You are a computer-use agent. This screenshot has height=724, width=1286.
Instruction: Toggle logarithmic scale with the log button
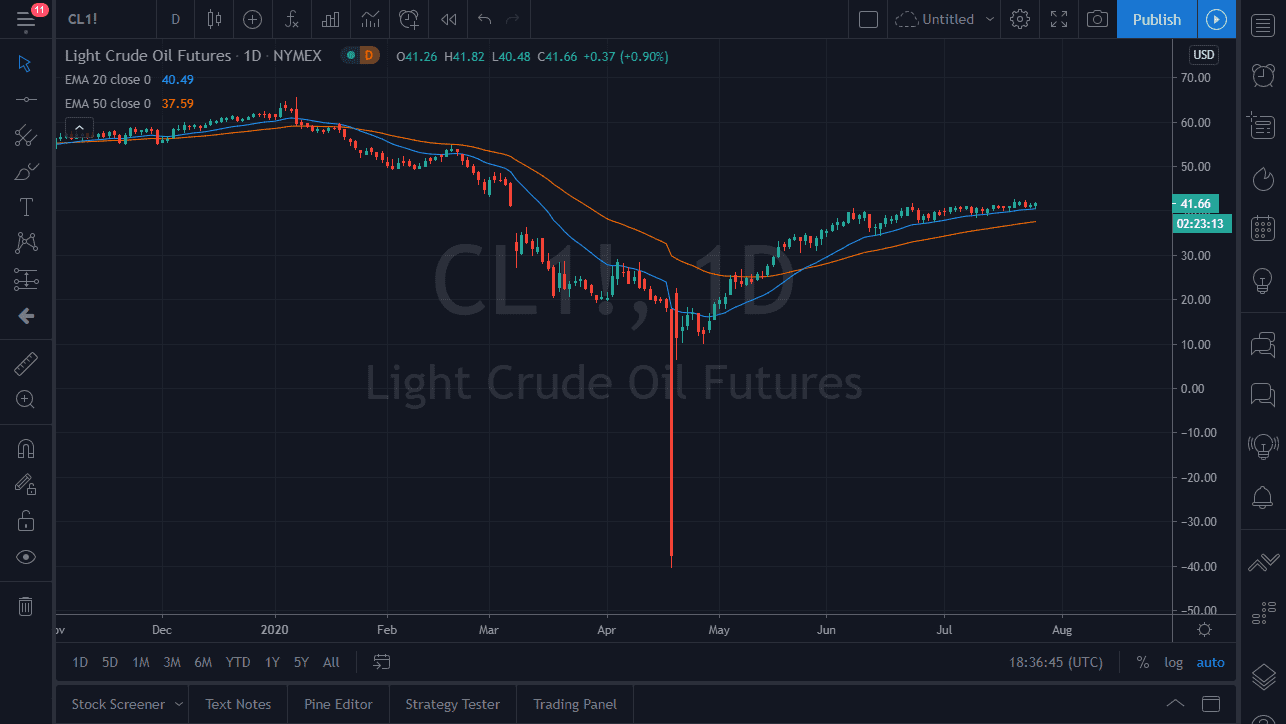1172,662
